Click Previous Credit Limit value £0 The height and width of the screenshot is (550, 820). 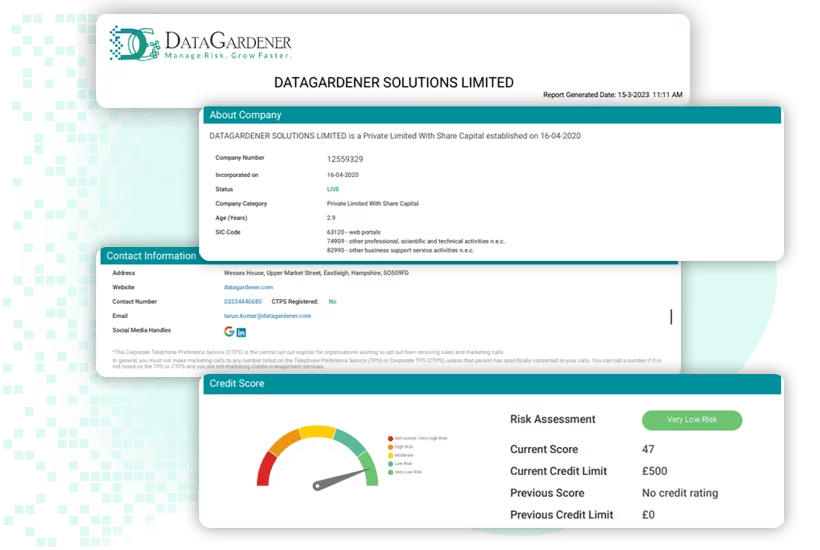click(x=648, y=515)
